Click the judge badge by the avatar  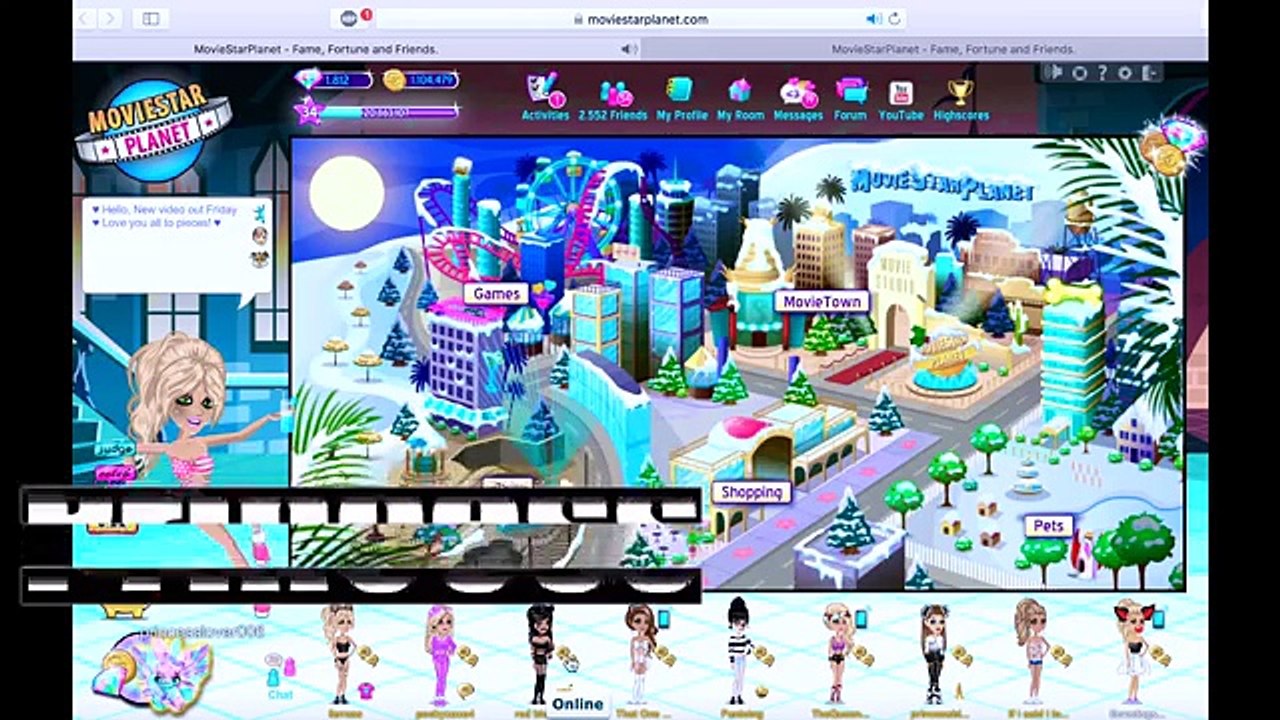(114, 450)
